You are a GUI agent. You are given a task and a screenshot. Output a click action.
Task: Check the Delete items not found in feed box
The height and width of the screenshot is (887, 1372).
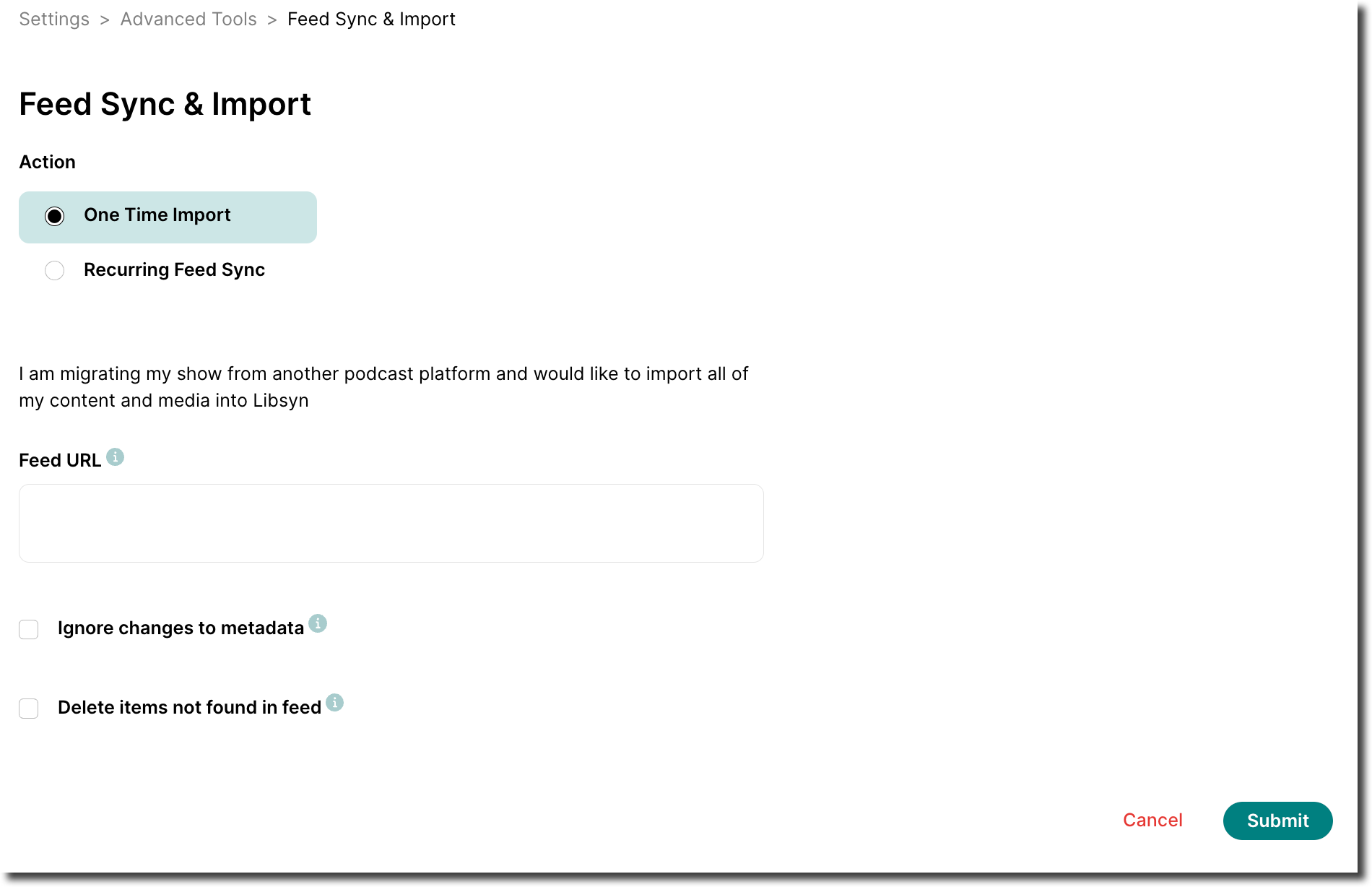click(28, 709)
